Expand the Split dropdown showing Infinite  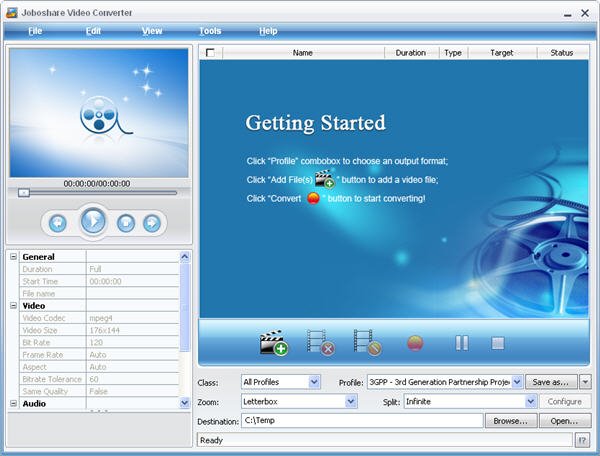click(530, 401)
